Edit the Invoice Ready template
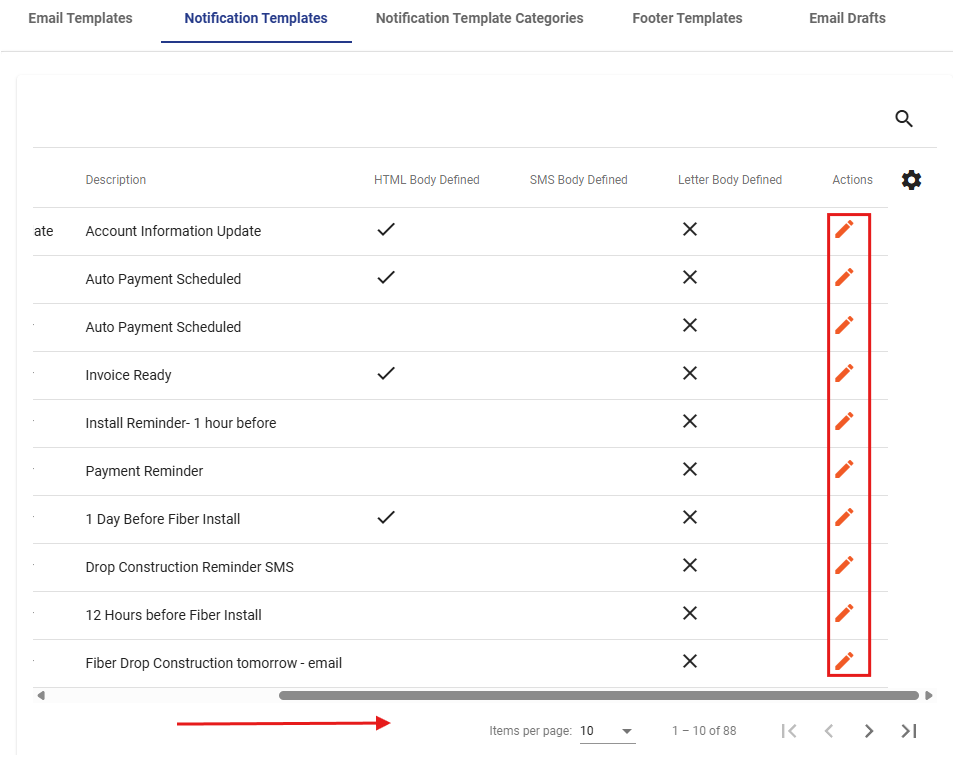Viewport: 953px width, 757px height. pos(844,373)
